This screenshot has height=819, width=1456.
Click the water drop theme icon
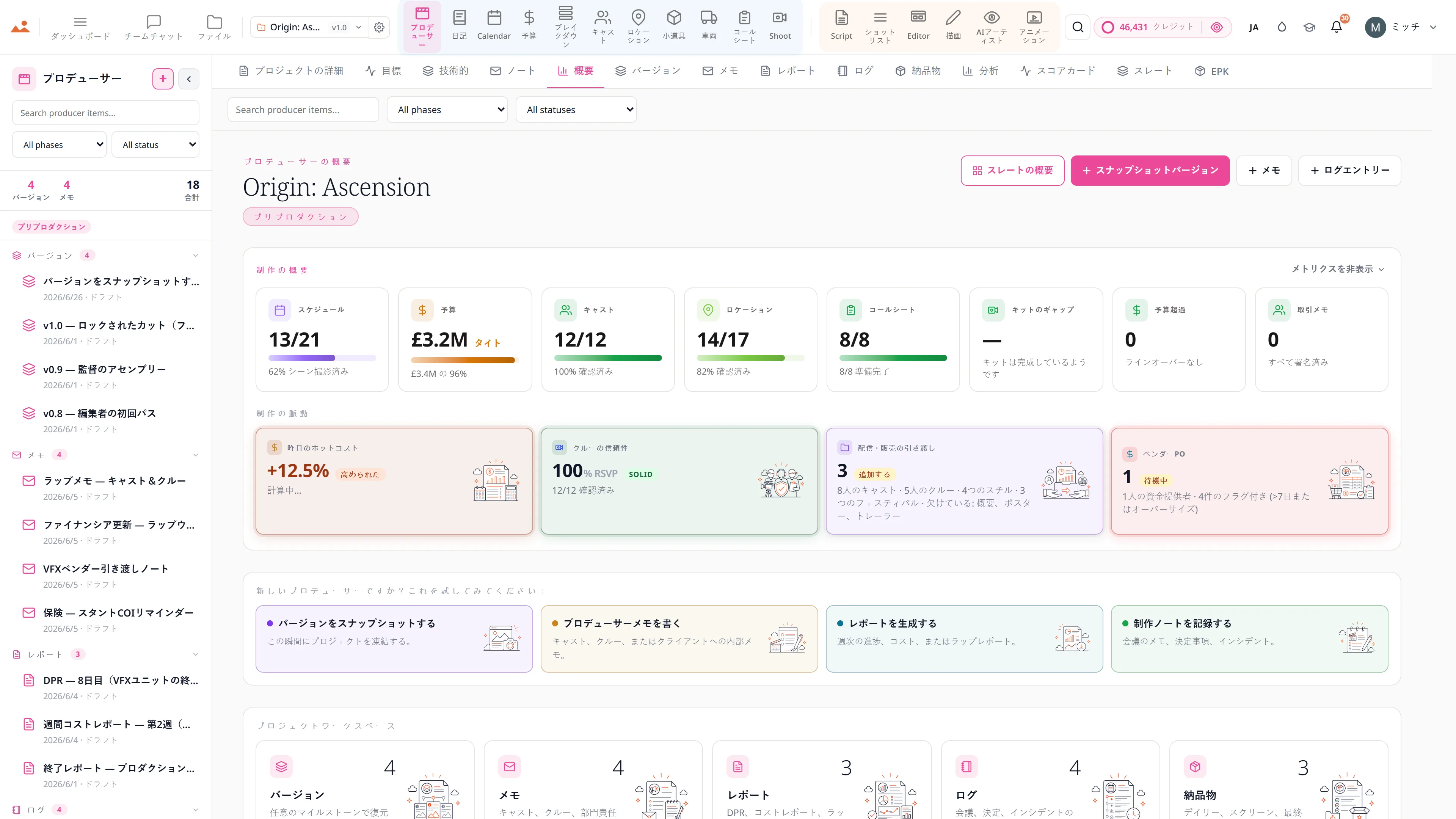[1281, 27]
